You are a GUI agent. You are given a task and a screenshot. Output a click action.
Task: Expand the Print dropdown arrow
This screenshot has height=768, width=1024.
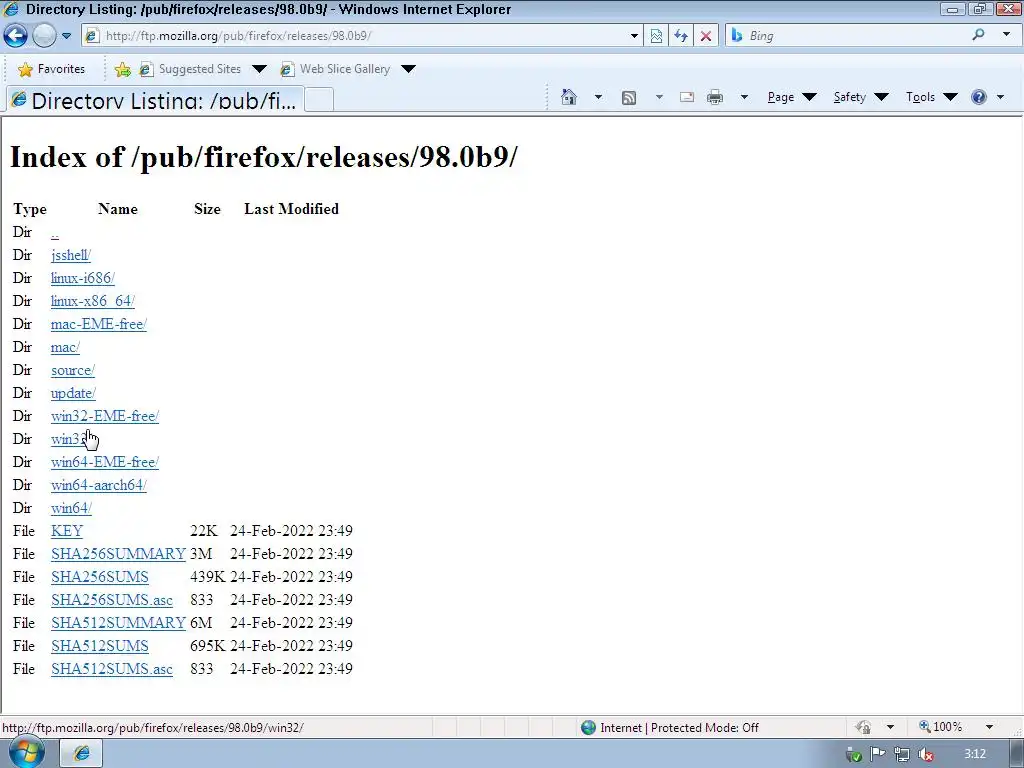[x=744, y=97]
